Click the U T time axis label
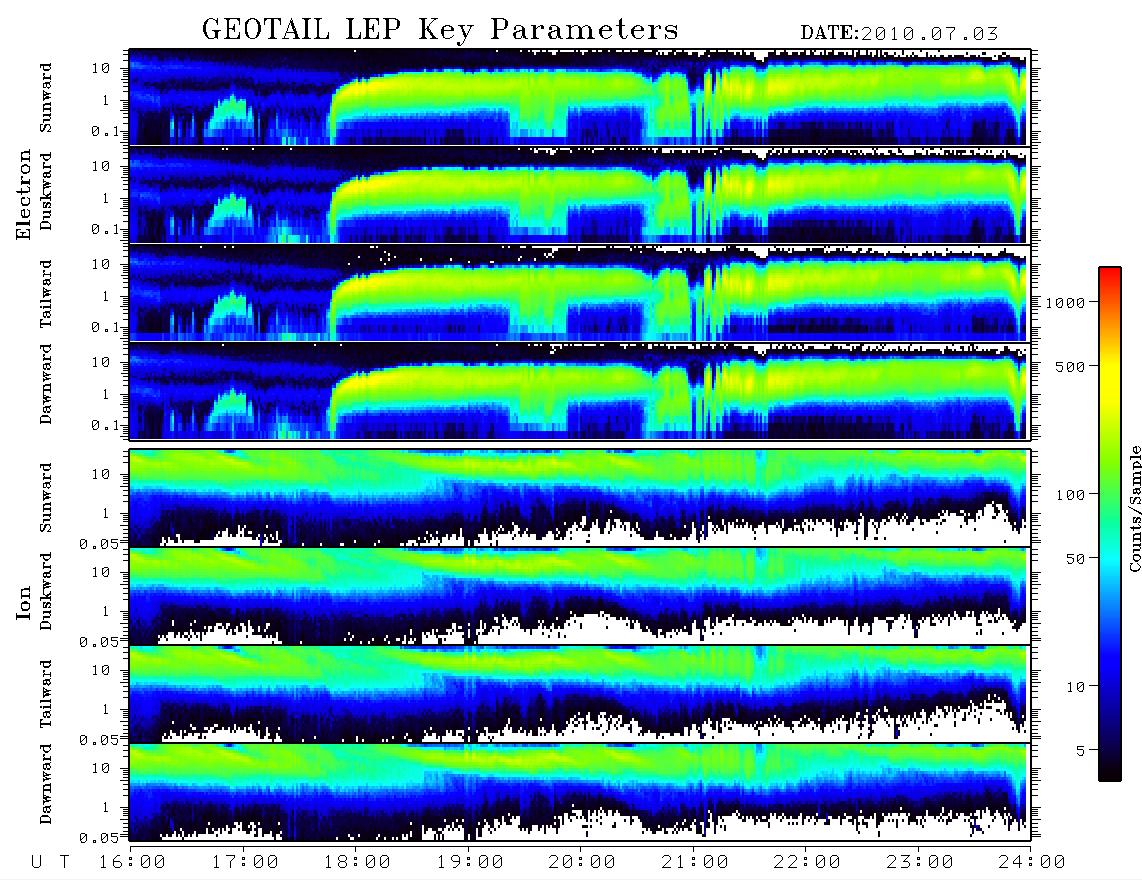The image size is (1142, 880). point(50,862)
